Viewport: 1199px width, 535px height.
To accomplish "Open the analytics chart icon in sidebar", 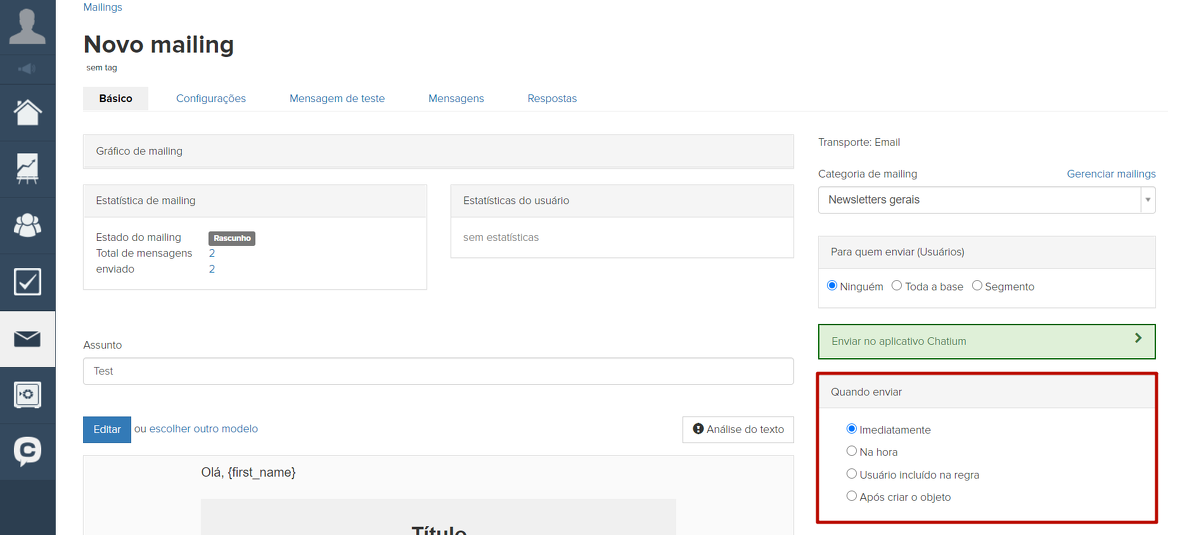I will pos(27,168).
